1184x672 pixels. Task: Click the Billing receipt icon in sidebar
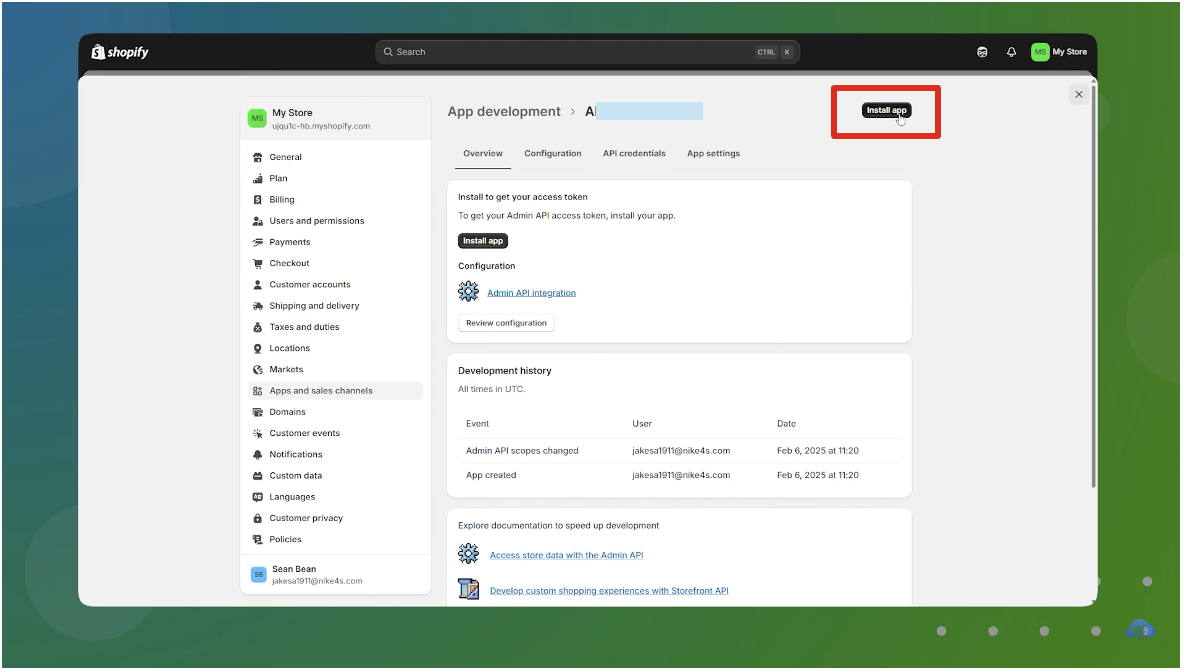[257, 199]
